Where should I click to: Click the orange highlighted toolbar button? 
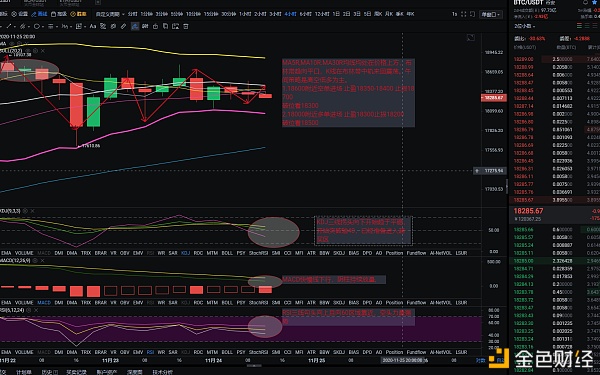pos(79,14)
